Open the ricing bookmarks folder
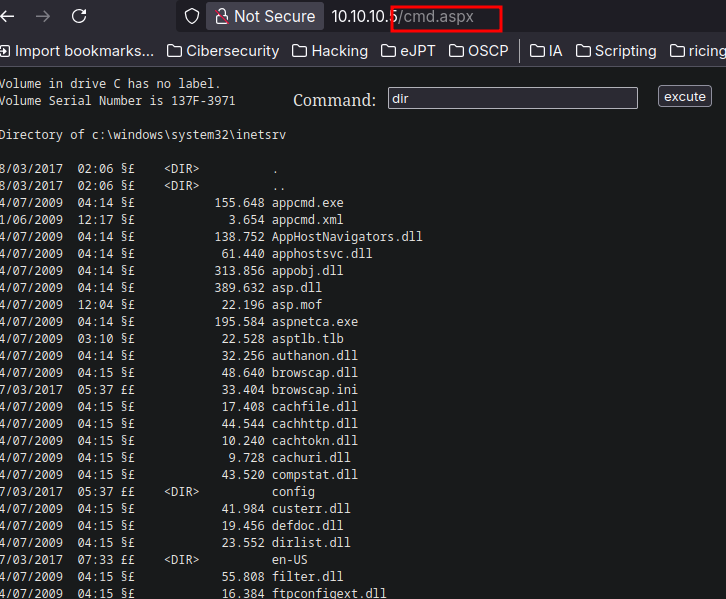 coord(698,51)
